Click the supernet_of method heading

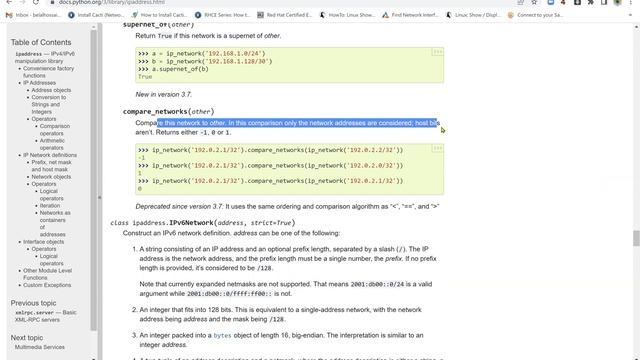click(x=158, y=25)
